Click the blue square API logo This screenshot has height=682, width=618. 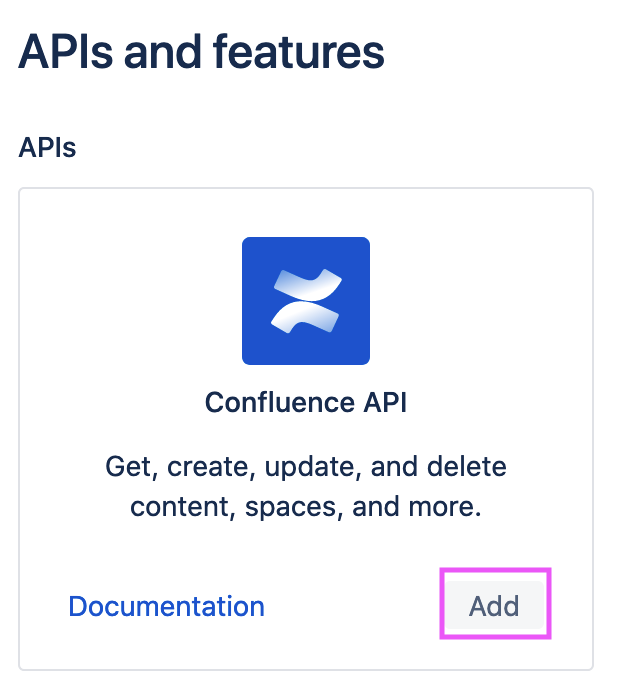point(305,300)
